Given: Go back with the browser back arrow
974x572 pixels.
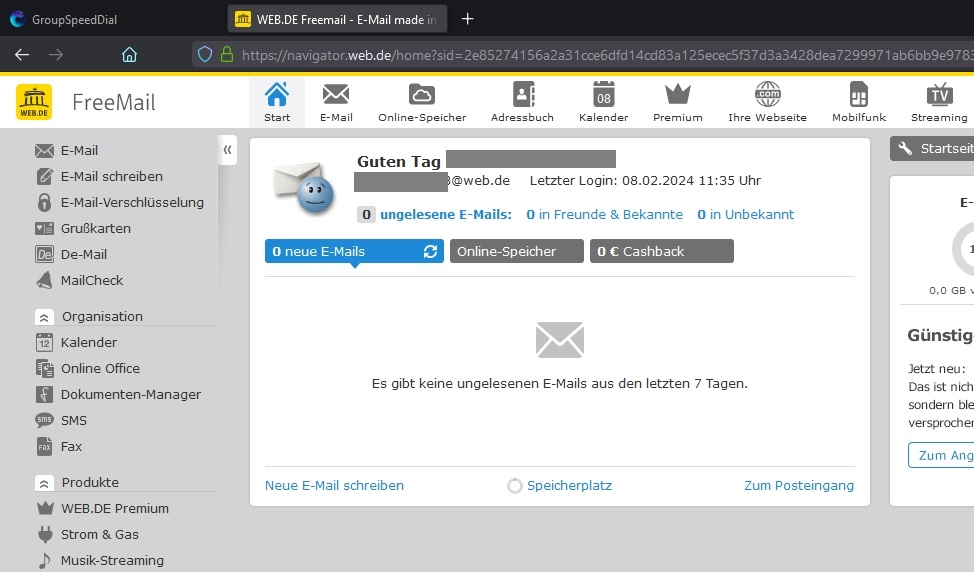Looking at the screenshot, I should 22,55.
